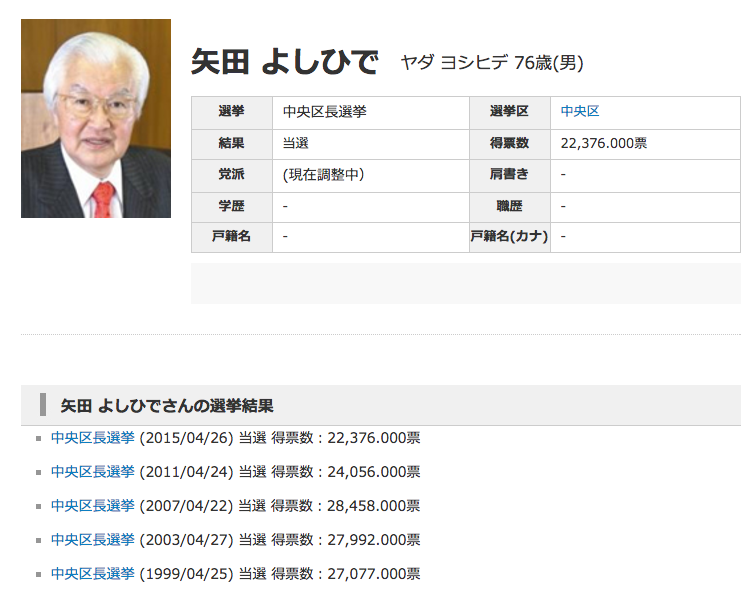Select vote count 28,458.000票 in list

click(374, 506)
